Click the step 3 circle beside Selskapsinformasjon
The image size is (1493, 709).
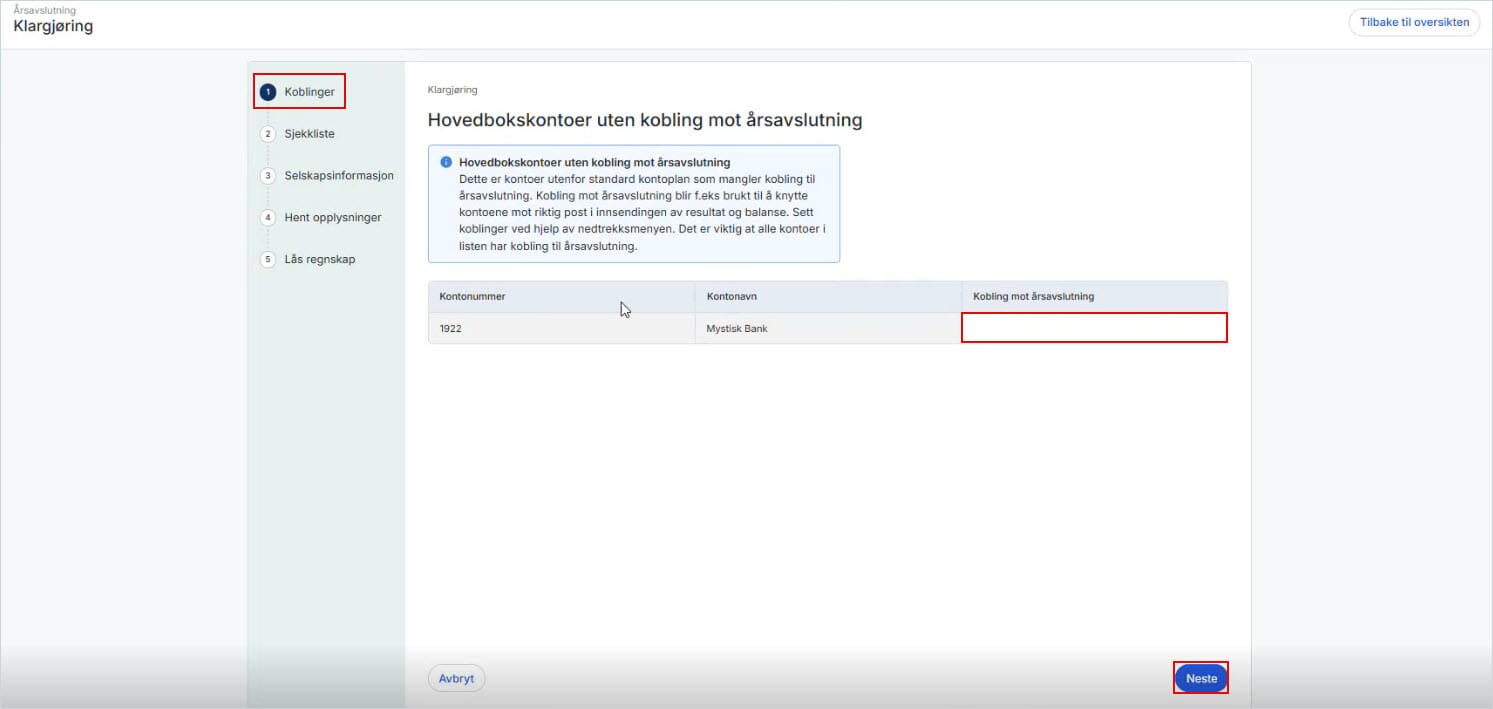pos(267,175)
